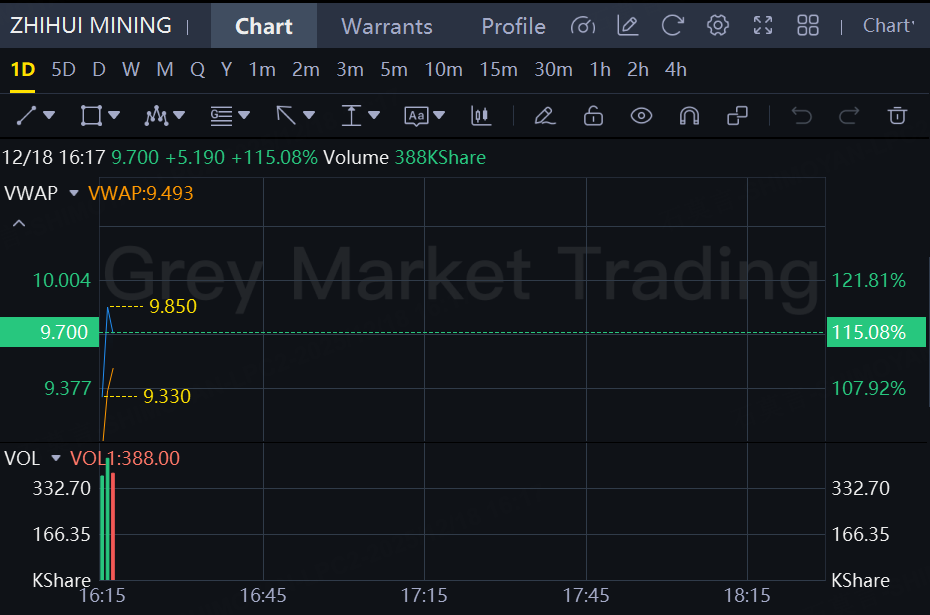Viewport: 930px width, 615px height.
Task: Expand the line drawing tool dropdown
Action: point(49,116)
